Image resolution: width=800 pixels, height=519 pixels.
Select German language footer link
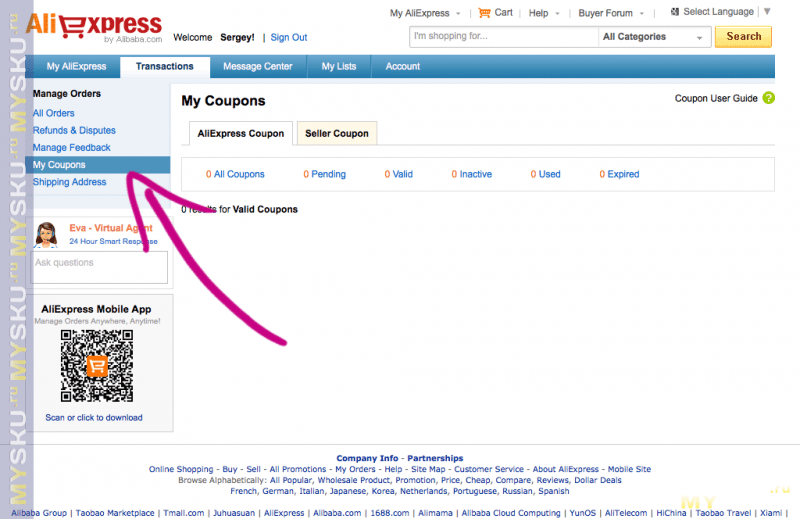[x=278, y=491]
